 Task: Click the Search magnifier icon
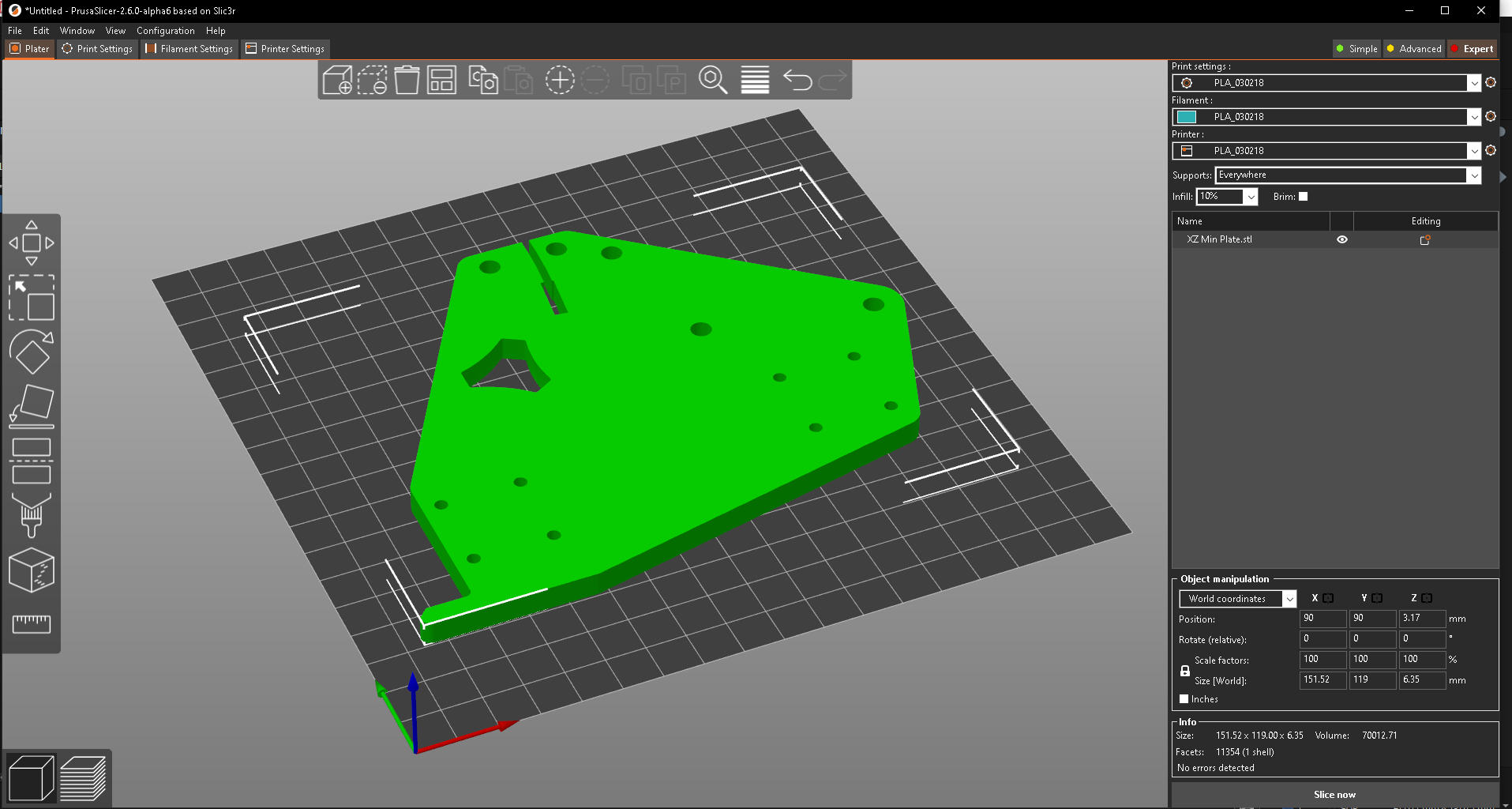[713, 80]
